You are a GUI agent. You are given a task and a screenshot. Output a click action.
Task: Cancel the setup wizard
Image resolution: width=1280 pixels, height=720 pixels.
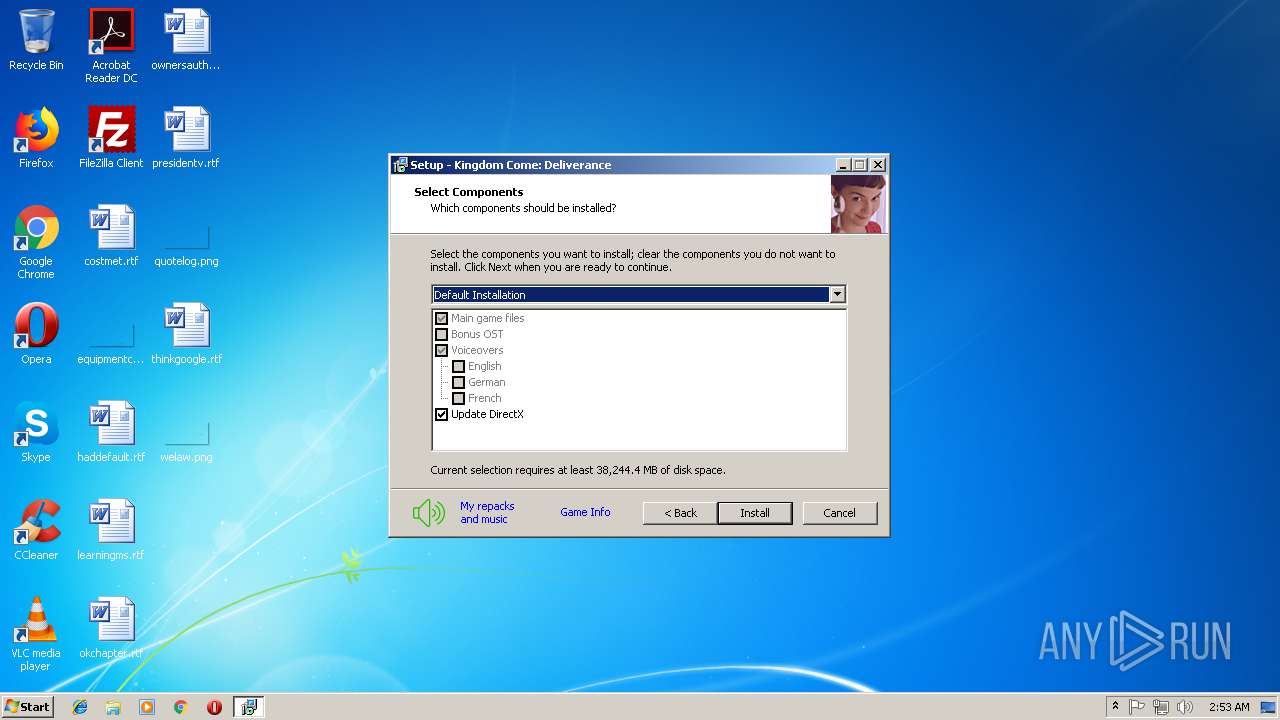pyautogui.click(x=840, y=513)
